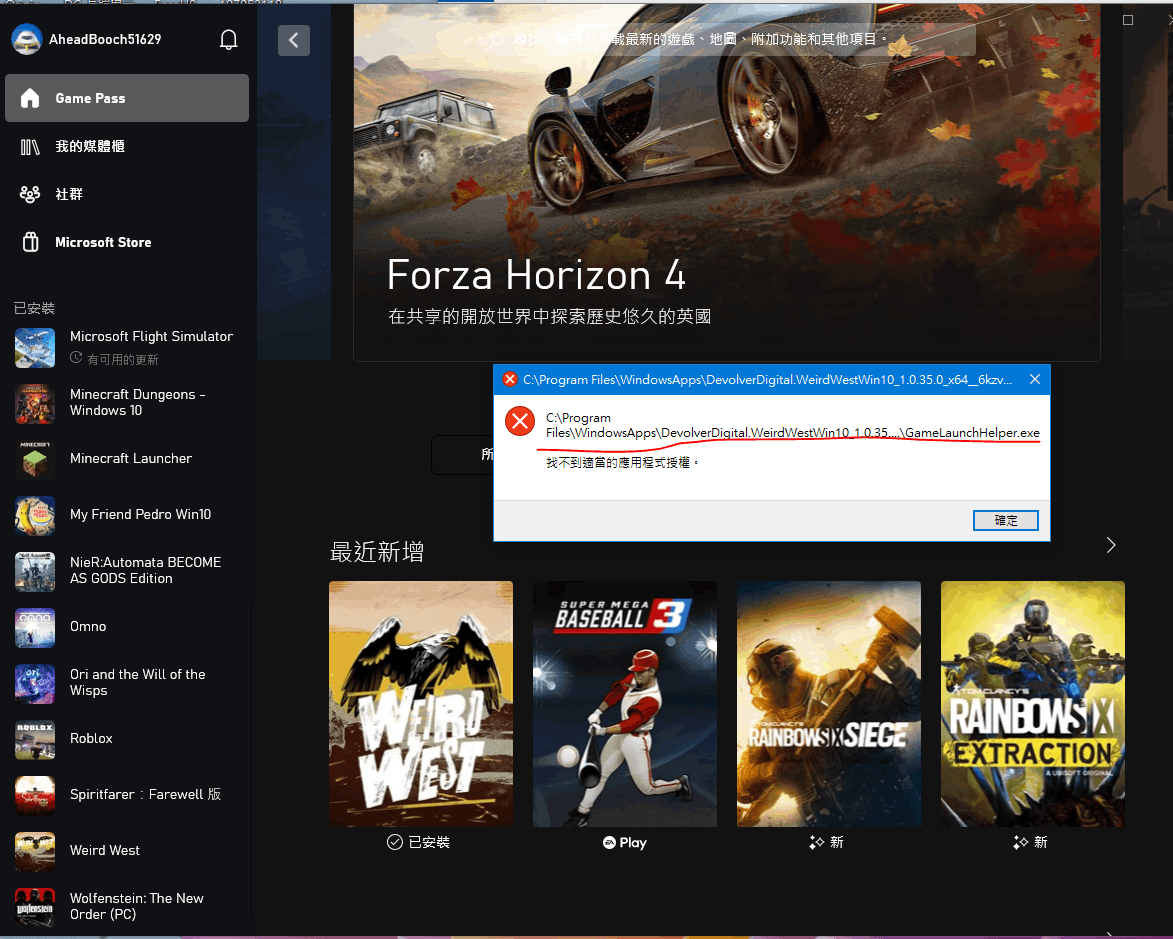The height and width of the screenshot is (939, 1173).
Task: Click the search box at top
Action: tap(729, 39)
